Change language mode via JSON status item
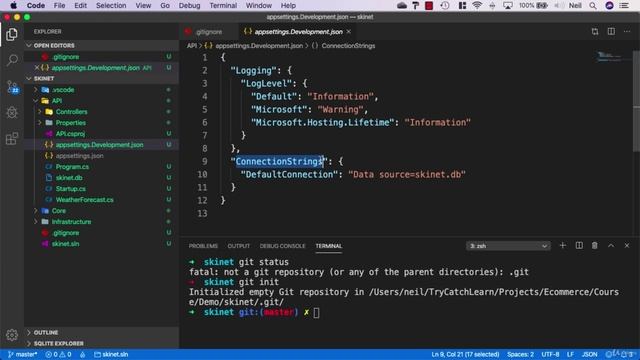 (x=589, y=354)
